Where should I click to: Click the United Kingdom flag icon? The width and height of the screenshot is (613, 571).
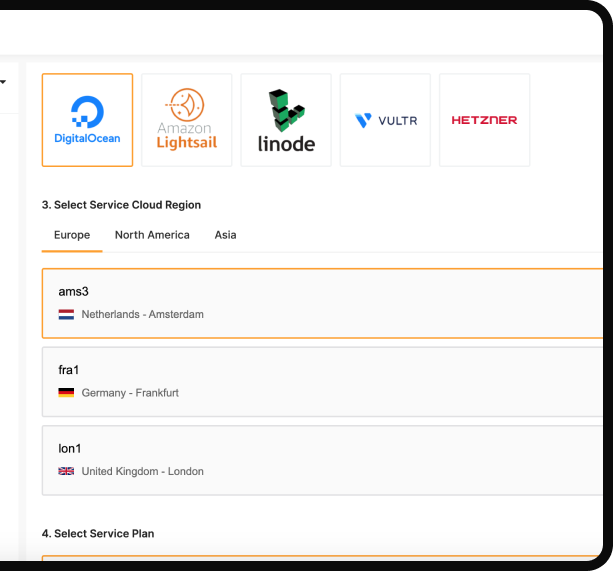point(66,471)
